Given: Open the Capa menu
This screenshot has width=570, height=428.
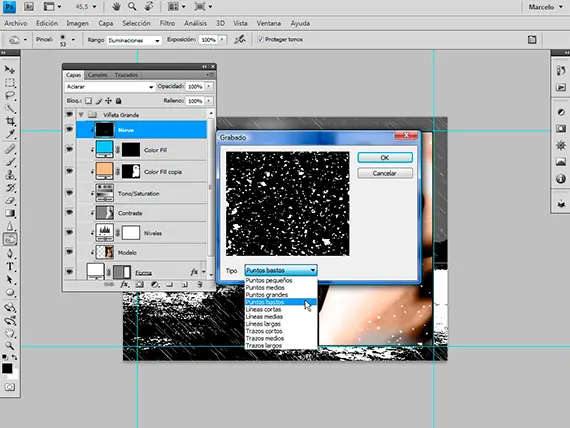Looking at the screenshot, I should tap(105, 23).
